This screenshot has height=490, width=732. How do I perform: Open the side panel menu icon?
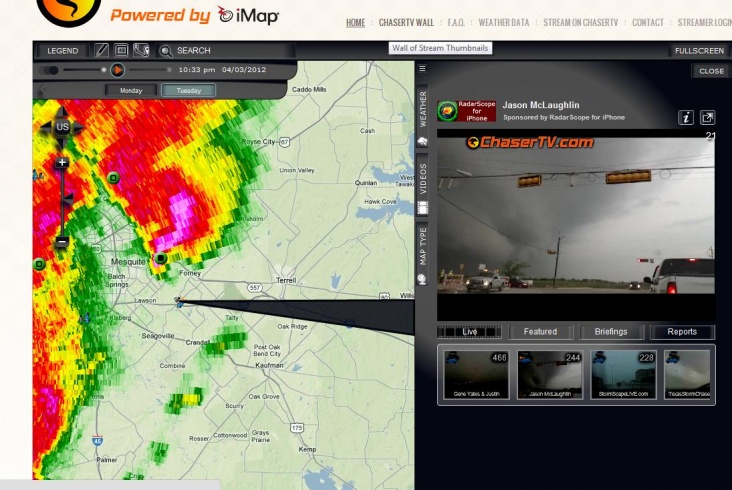click(422, 69)
